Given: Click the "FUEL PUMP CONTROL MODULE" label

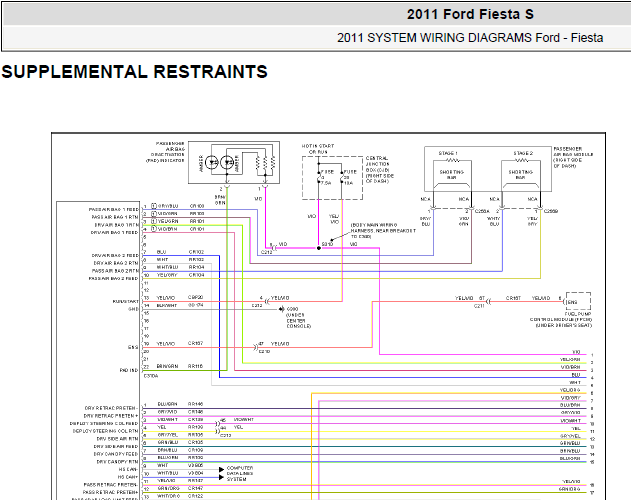Looking at the screenshot, I should pos(561,319).
